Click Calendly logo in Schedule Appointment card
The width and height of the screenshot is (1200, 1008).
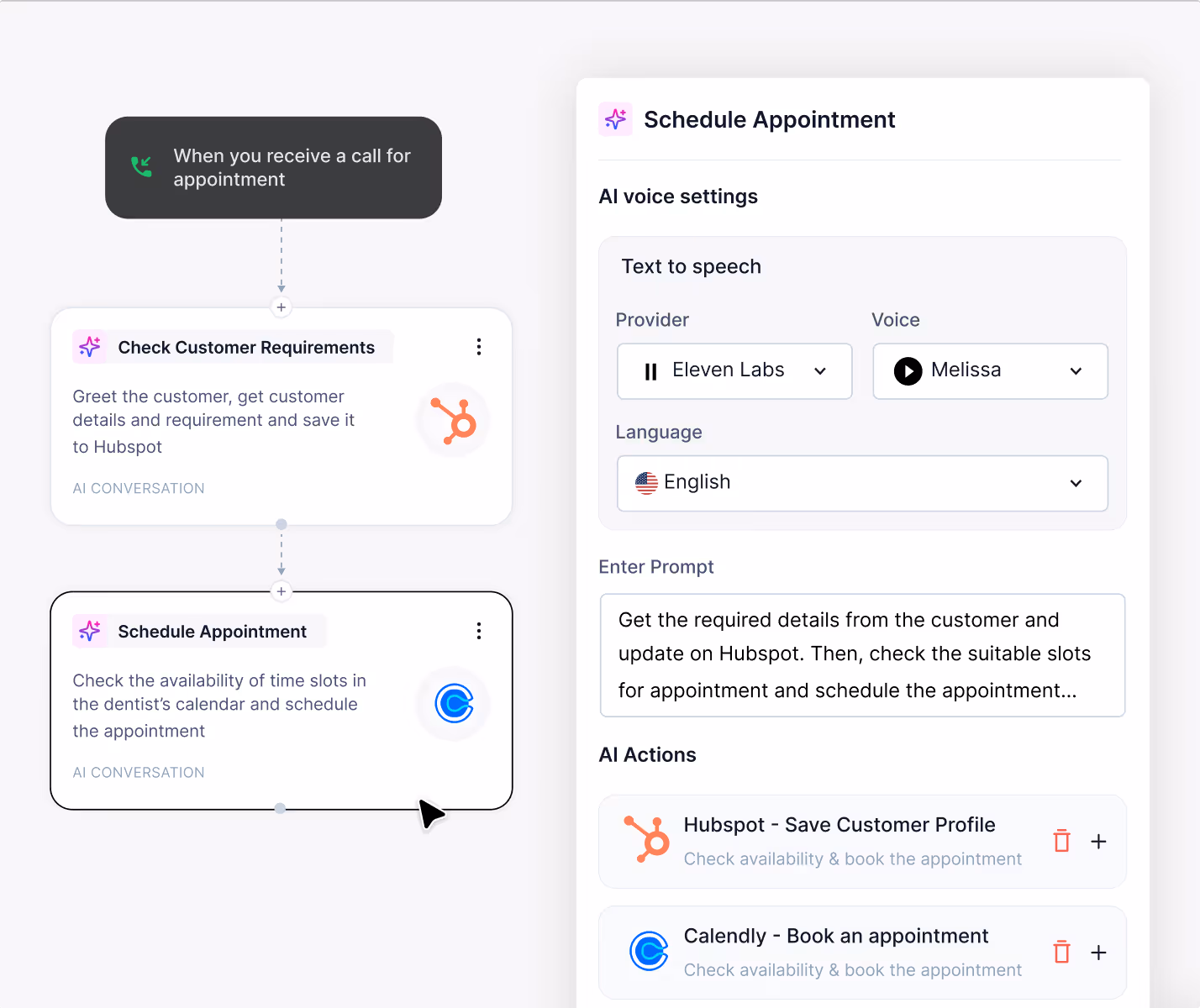(453, 704)
